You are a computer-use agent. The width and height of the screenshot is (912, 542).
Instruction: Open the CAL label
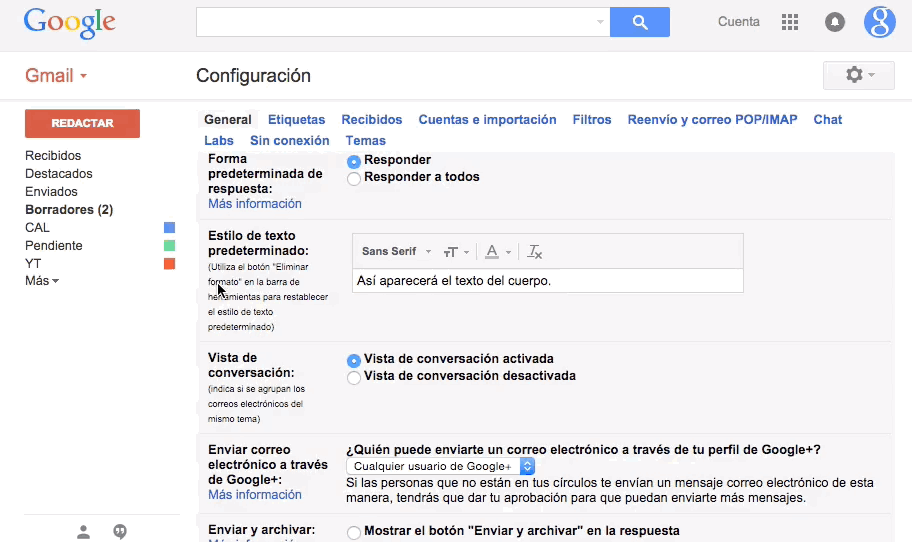click(x=37, y=227)
